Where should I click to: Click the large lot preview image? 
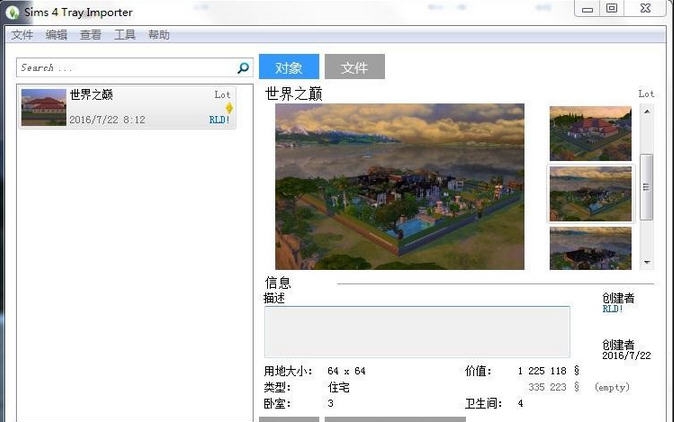[x=400, y=187]
